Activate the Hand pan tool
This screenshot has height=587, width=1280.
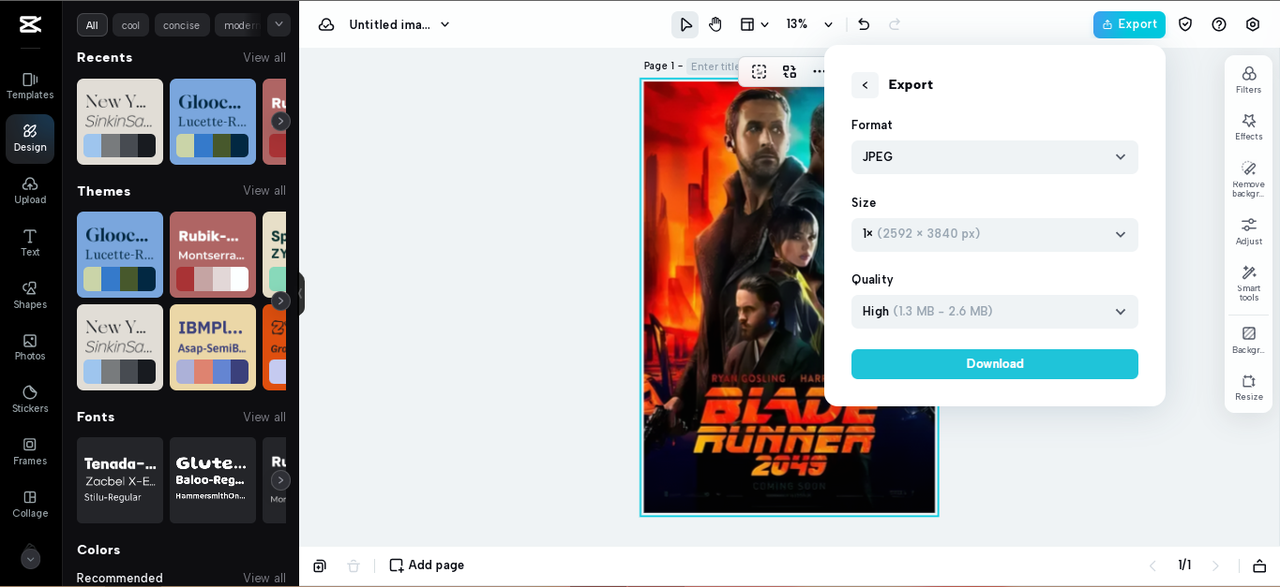[x=715, y=24]
